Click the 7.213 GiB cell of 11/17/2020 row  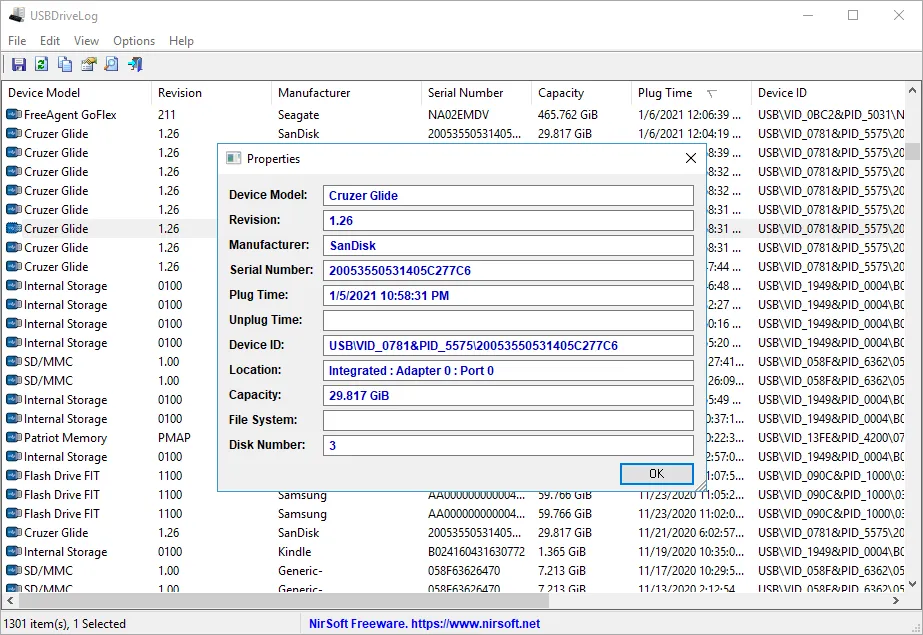pos(562,571)
